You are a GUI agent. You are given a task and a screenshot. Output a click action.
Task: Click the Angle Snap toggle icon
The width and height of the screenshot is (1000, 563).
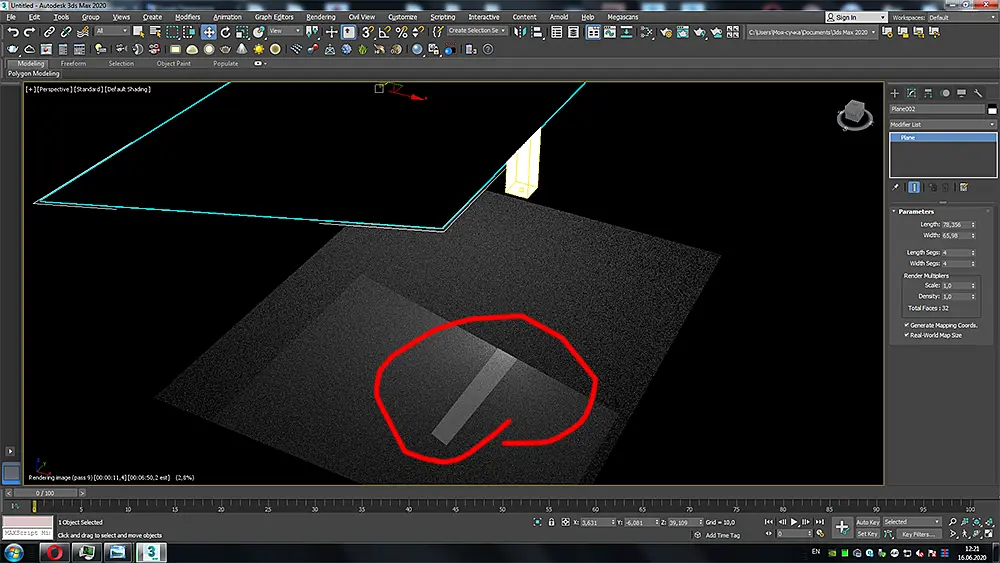coord(385,31)
